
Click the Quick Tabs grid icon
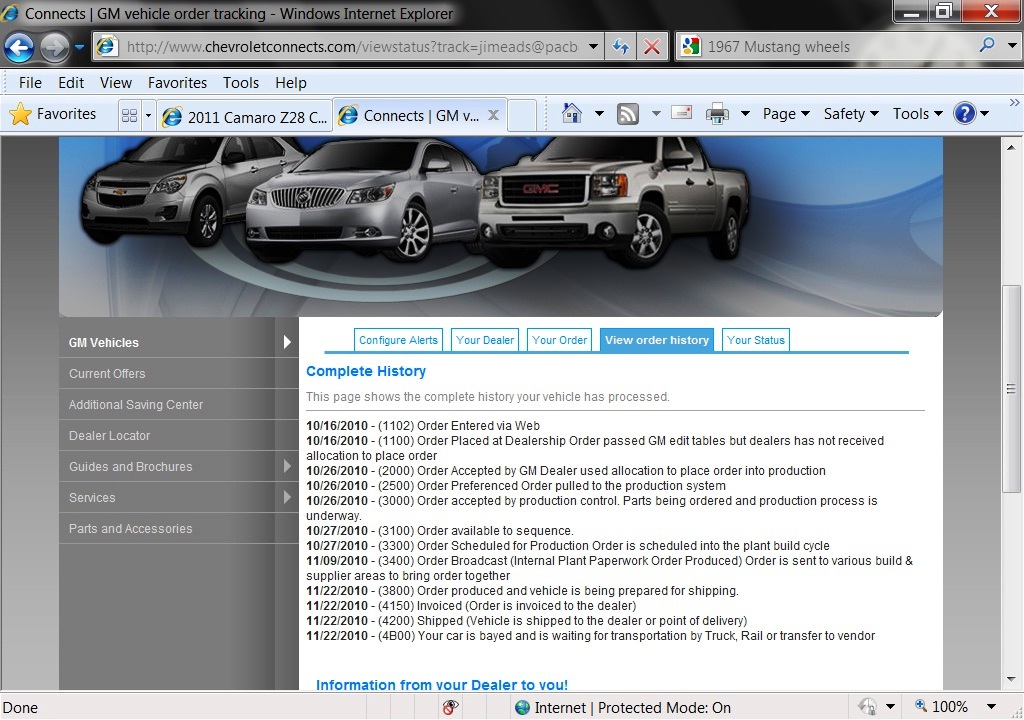coord(129,116)
